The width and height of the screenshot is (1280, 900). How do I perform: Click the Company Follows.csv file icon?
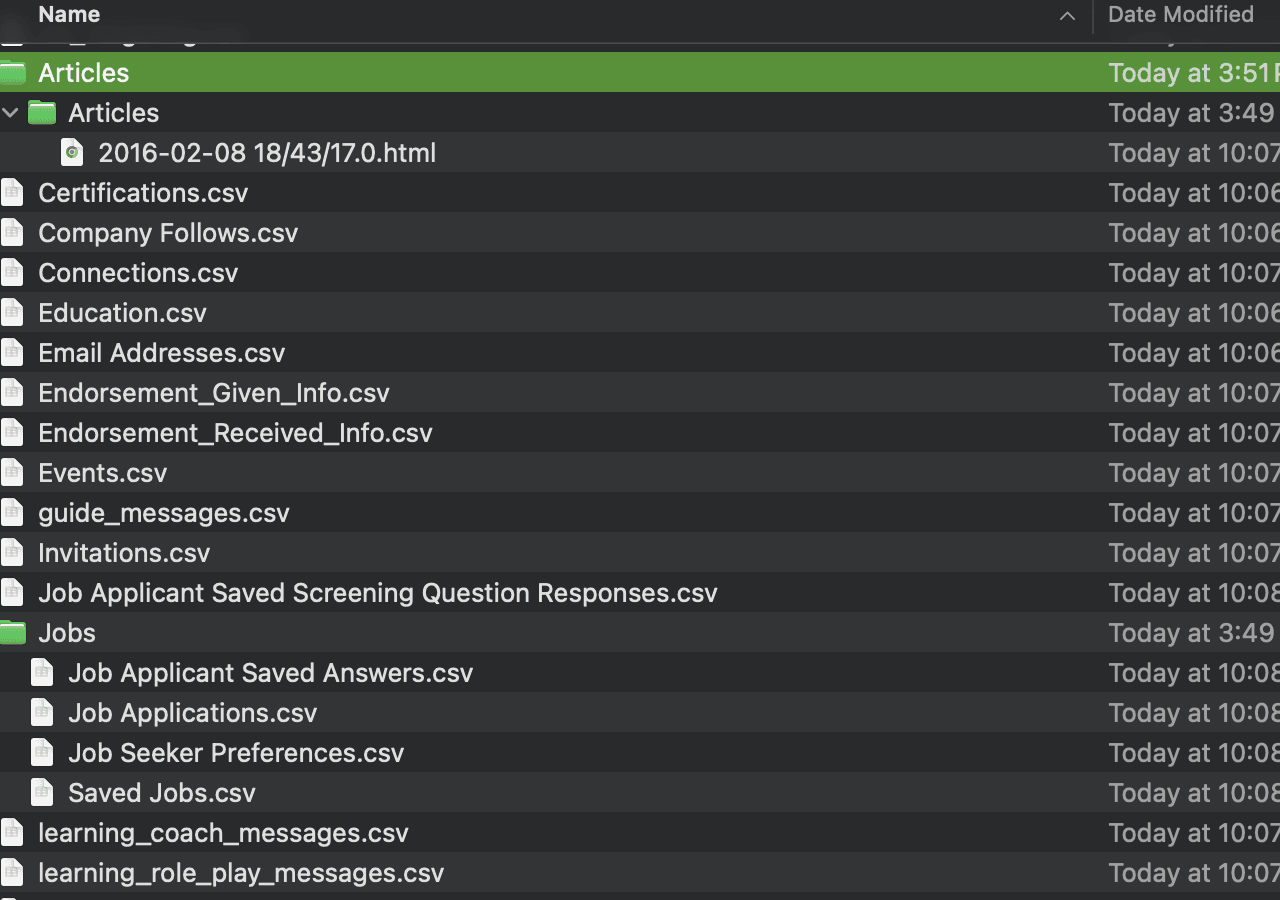(x=12, y=233)
